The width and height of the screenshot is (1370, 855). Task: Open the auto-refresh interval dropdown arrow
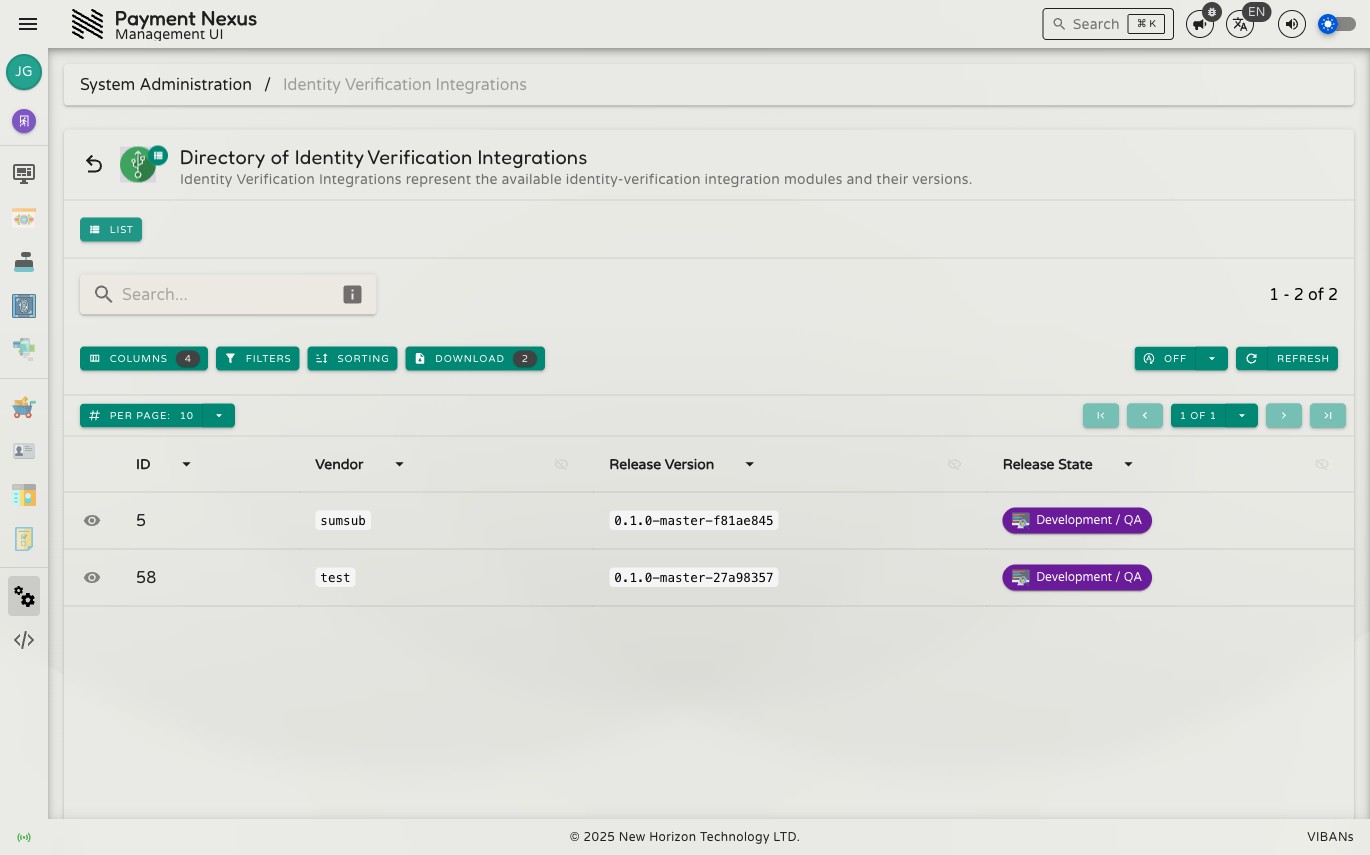[x=1212, y=358]
